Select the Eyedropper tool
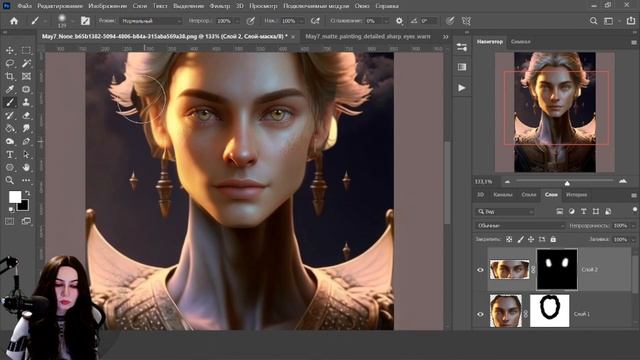The height and width of the screenshot is (360, 640). pos(10,89)
